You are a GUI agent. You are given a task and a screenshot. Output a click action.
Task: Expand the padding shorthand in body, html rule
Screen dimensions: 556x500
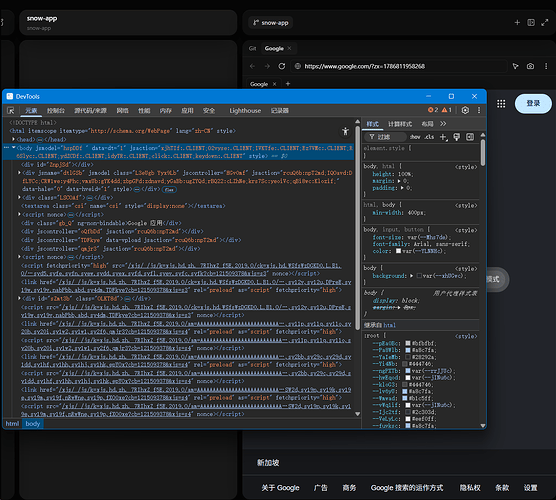coord(402,188)
